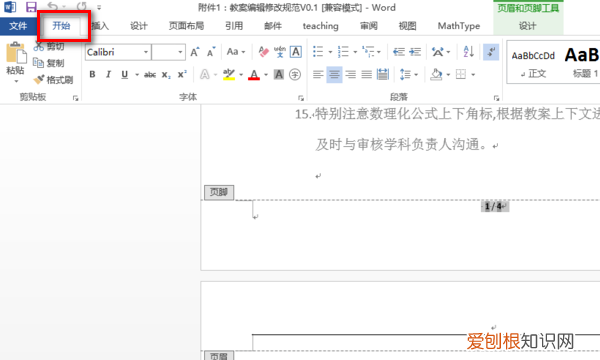Toggle superscript x² formatting
Viewport: 600px width, 360px height.
(182, 74)
